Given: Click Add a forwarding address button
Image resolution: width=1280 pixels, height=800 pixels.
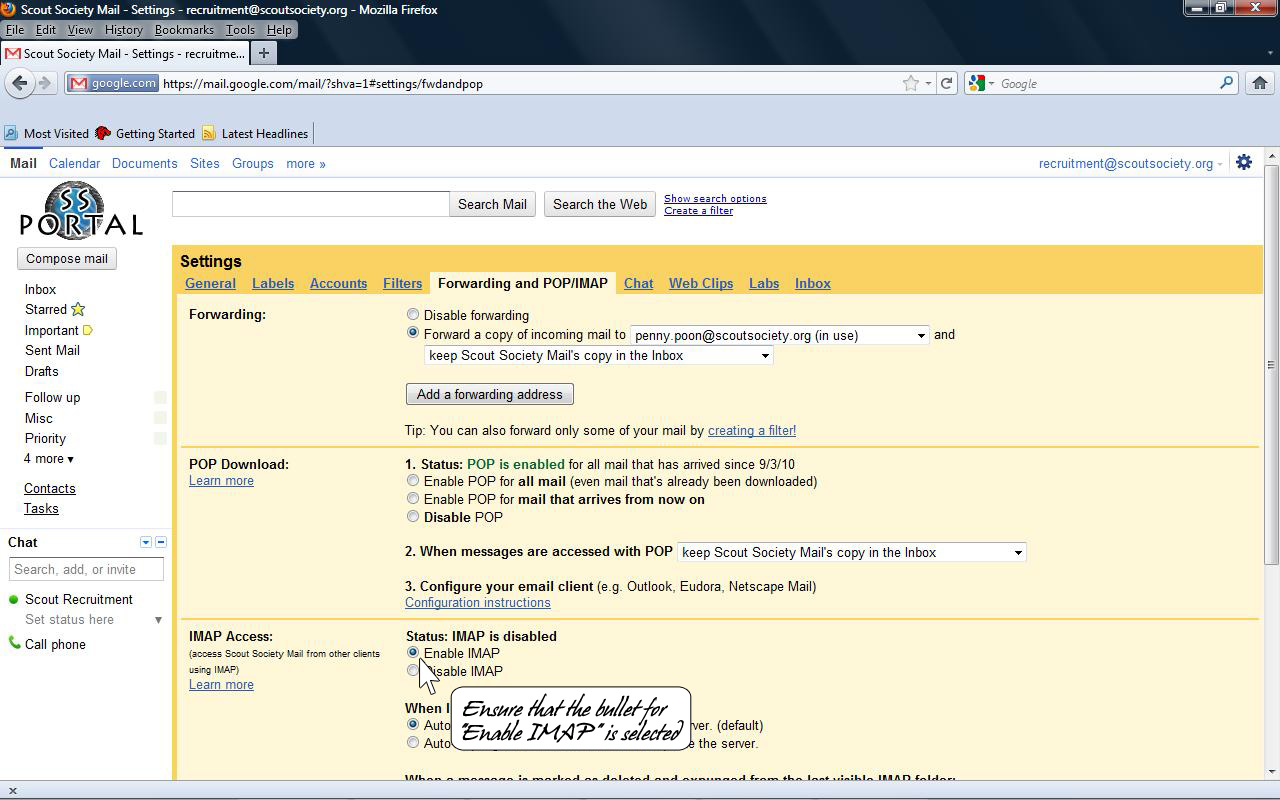Looking at the screenshot, I should coord(489,394).
